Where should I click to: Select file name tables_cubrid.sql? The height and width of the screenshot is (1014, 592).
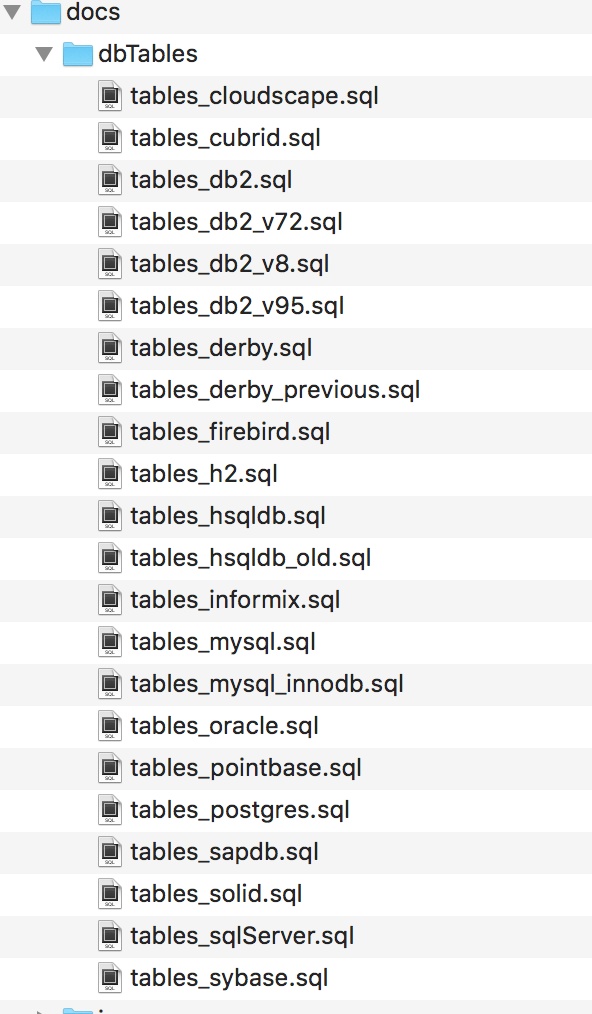(x=226, y=138)
